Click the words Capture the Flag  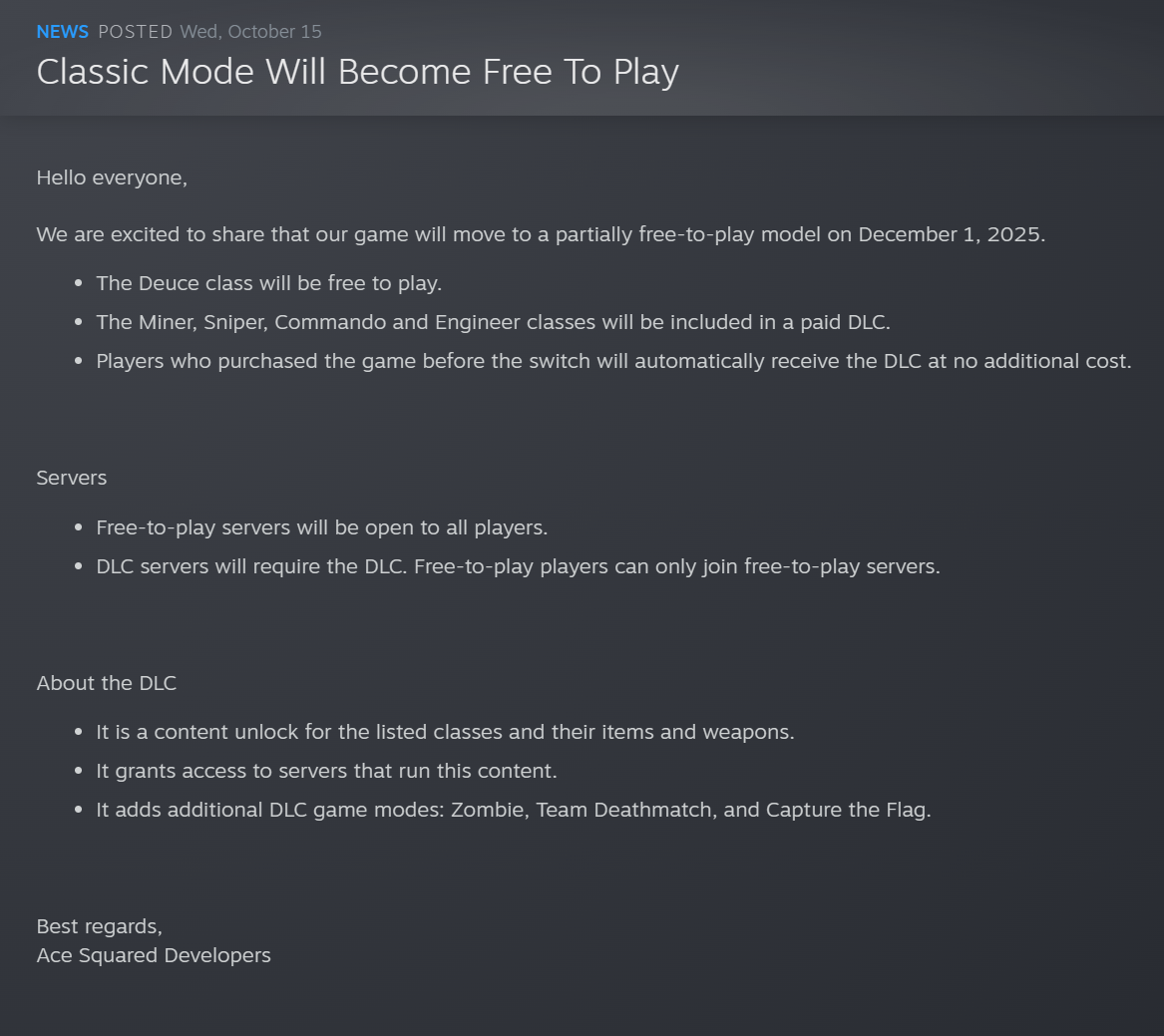(847, 810)
